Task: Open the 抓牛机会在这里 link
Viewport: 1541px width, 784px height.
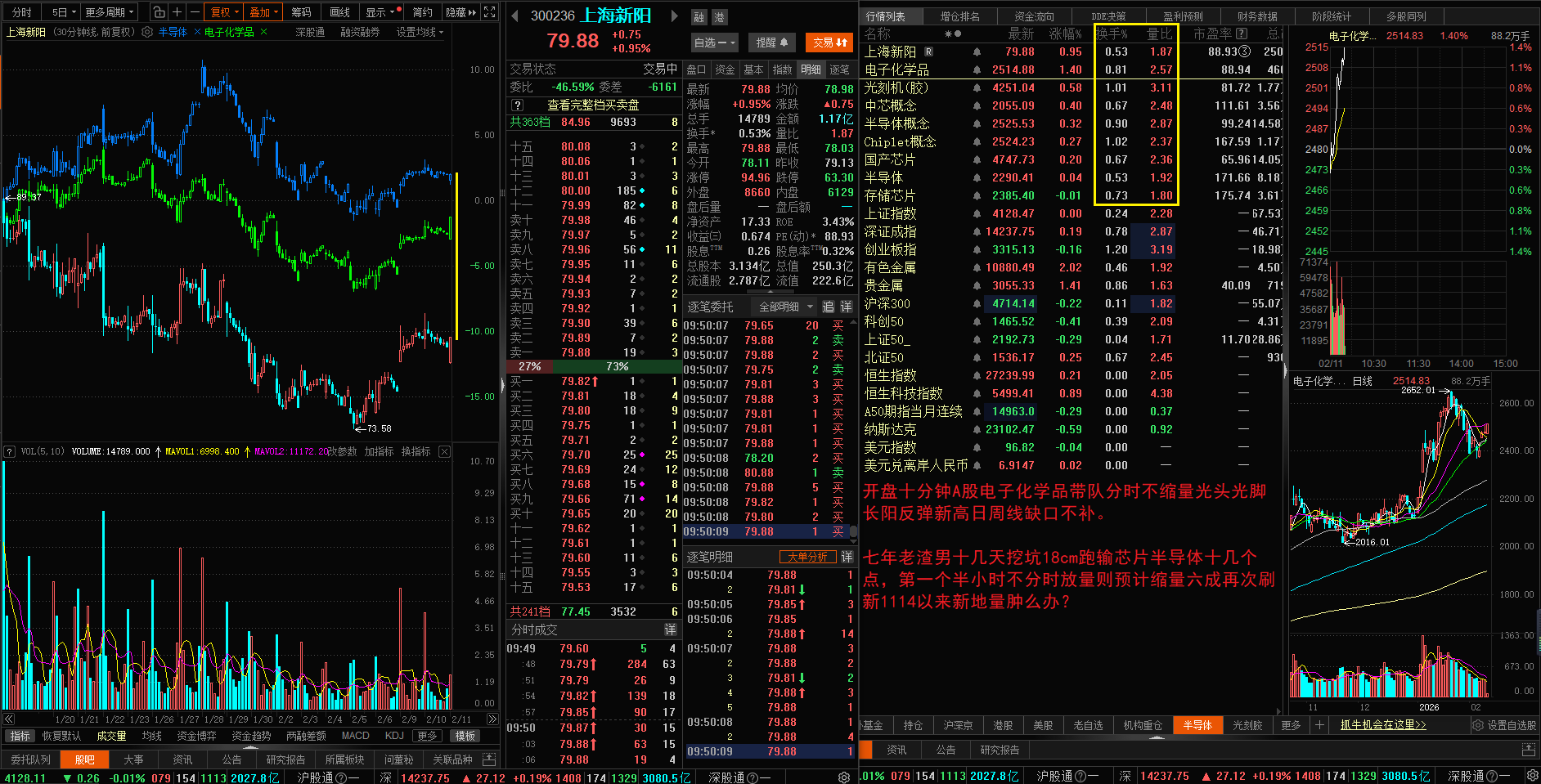Action: 1383,725
